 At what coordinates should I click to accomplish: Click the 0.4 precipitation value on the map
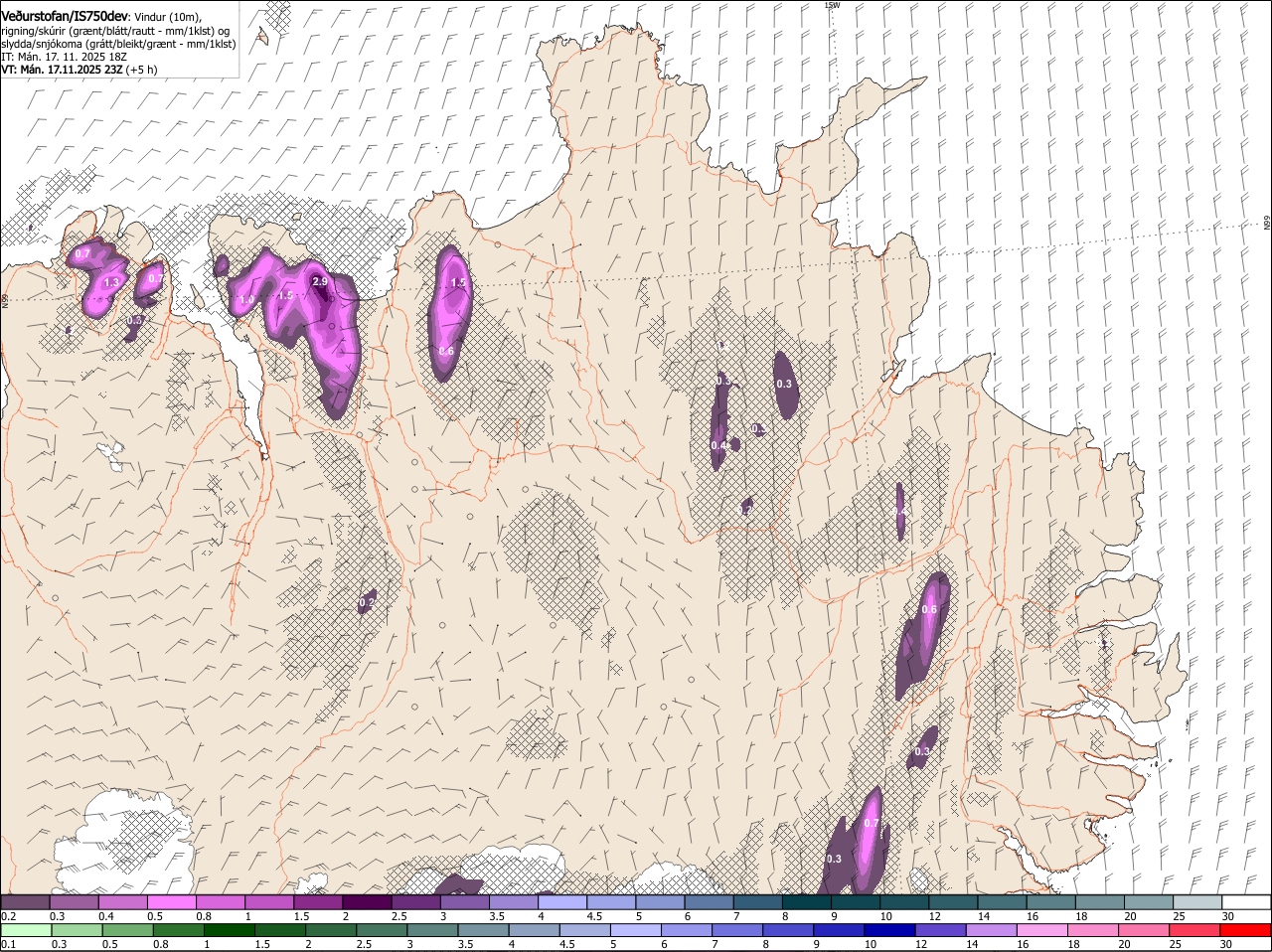pyautogui.click(x=718, y=446)
